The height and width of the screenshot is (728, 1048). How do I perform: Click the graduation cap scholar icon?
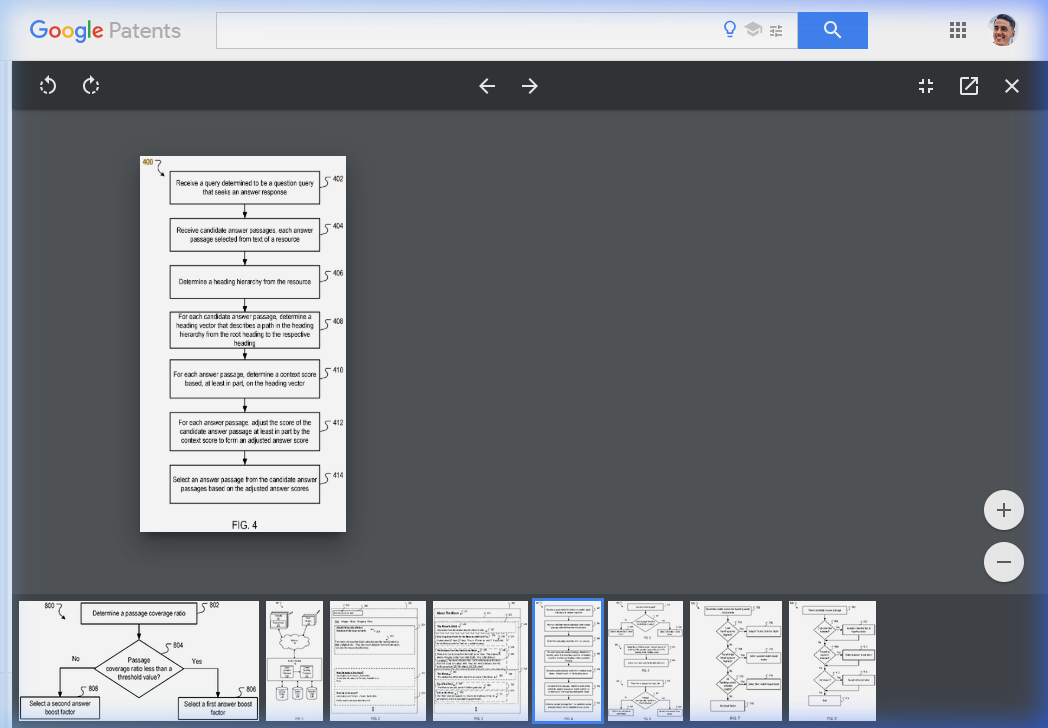click(753, 29)
